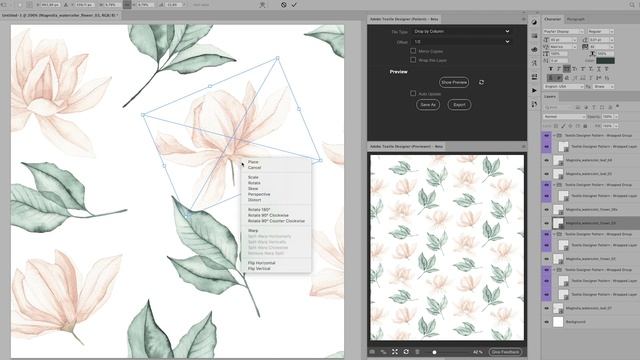
Task: Hide the Magnolia_watercolor_leaf_07 layer
Action: tap(547, 308)
